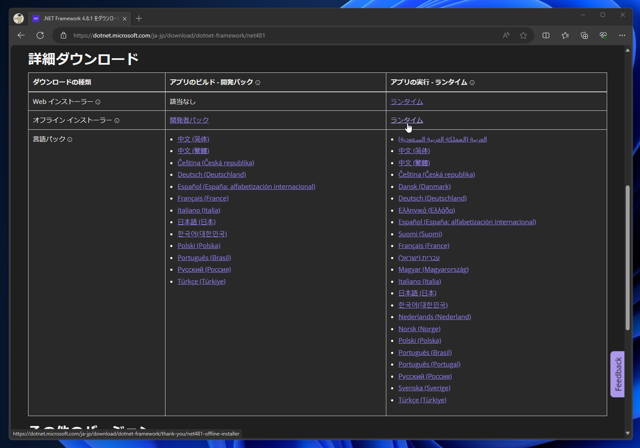Select the .NET Framework 4.8.1 tab
640x448 pixels.
click(80, 18)
